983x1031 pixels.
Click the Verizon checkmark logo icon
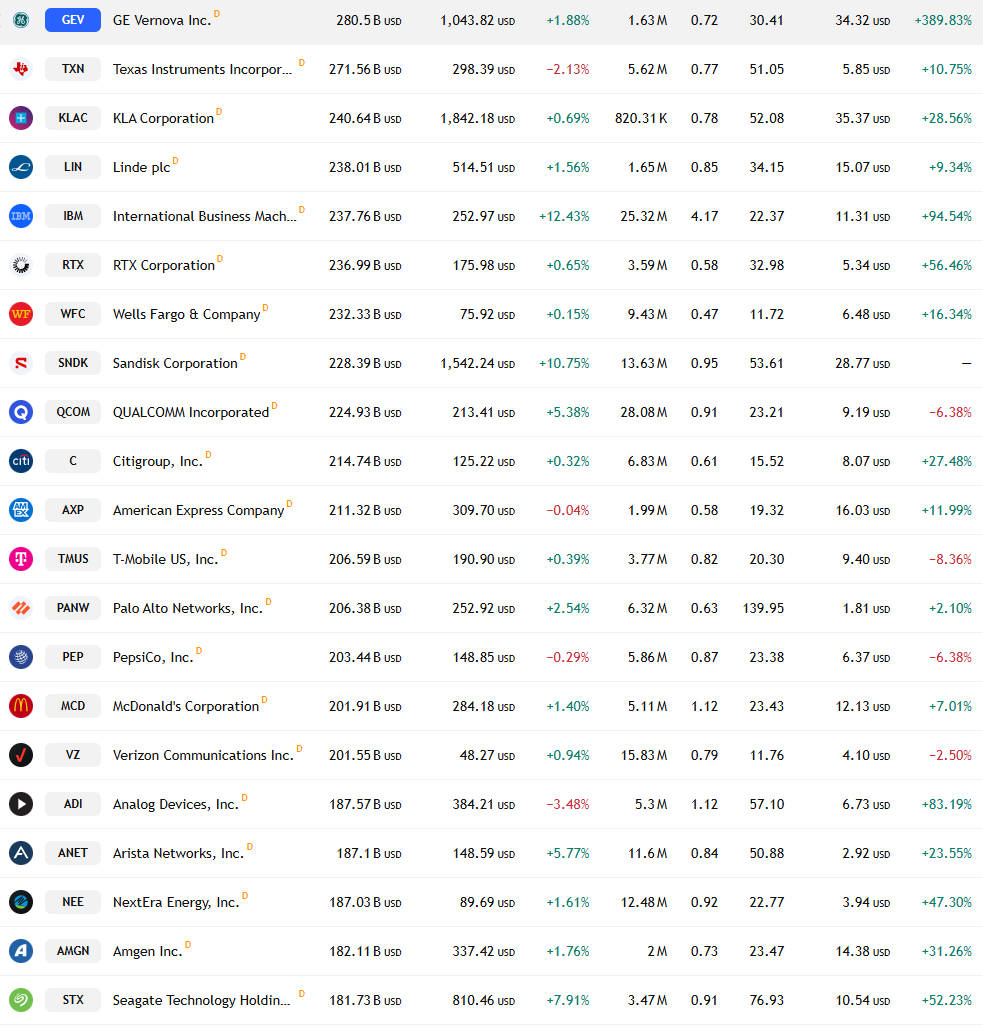click(21, 755)
